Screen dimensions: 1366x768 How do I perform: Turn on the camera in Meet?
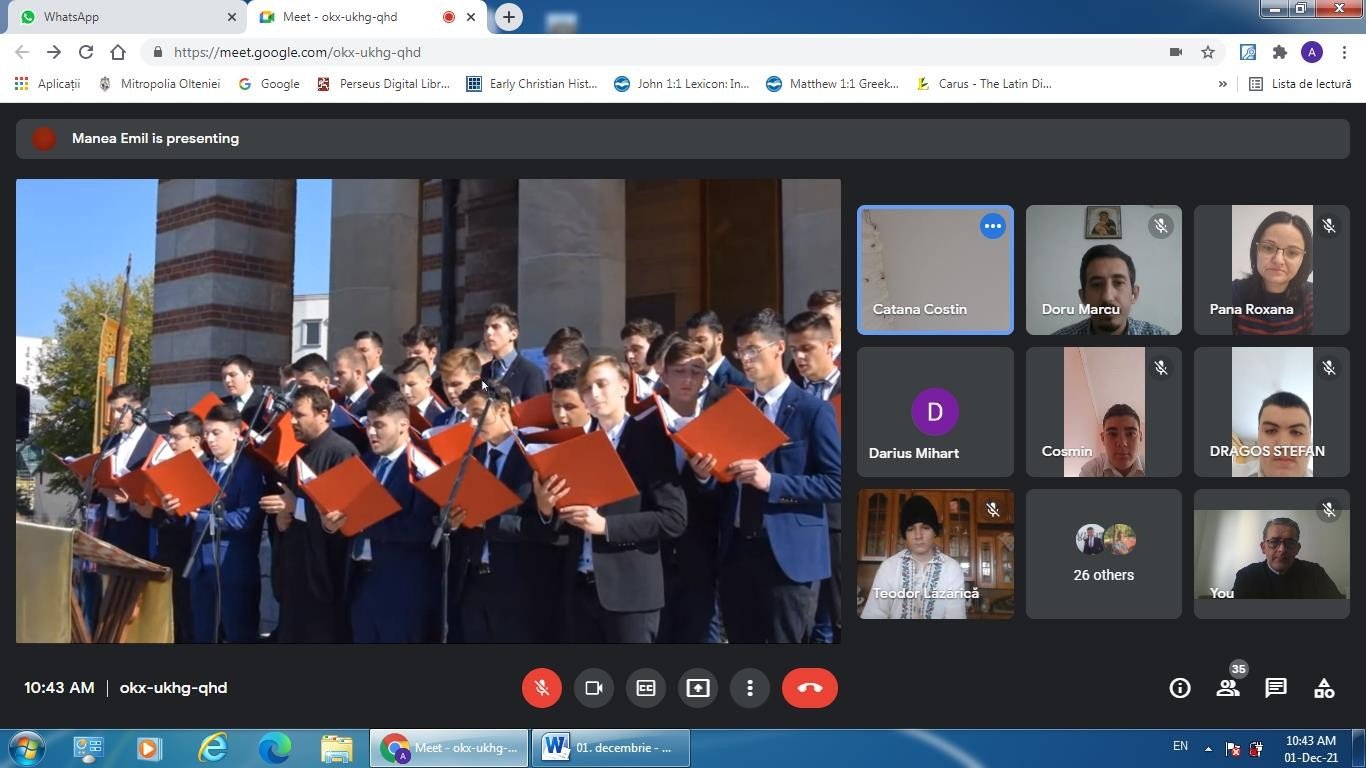tap(593, 688)
